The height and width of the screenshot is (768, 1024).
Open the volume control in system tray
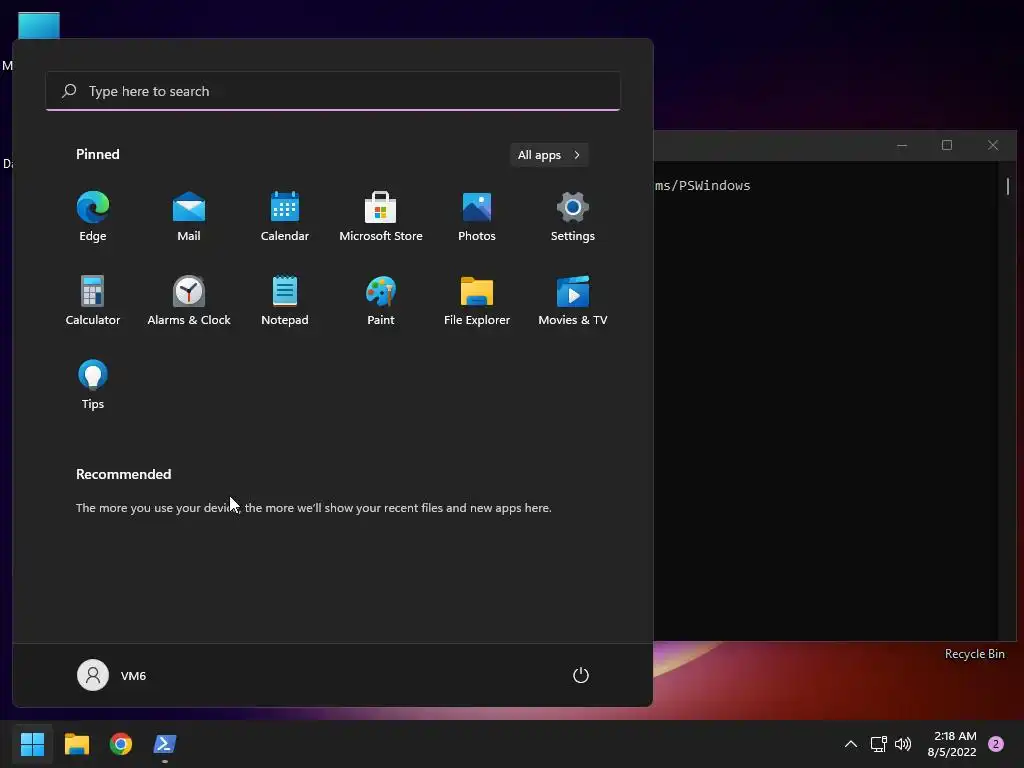pyautogui.click(x=903, y=744)
